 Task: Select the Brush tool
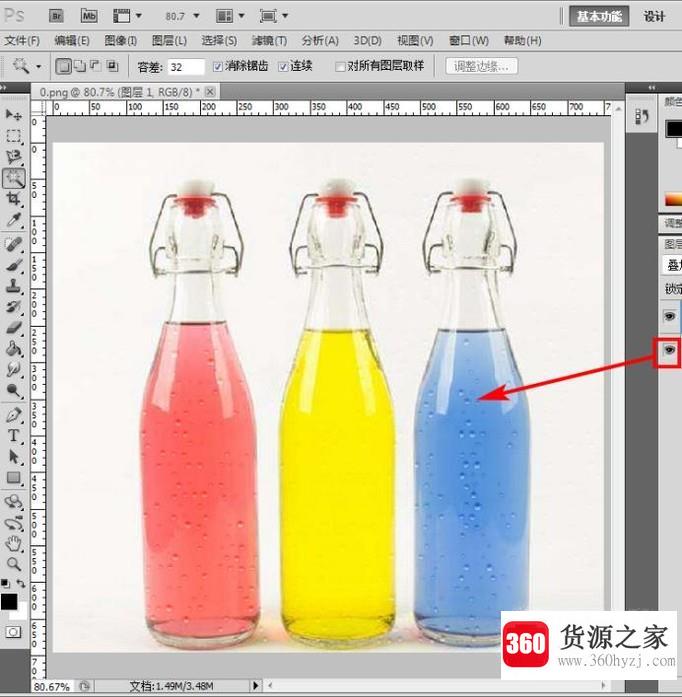14,265
